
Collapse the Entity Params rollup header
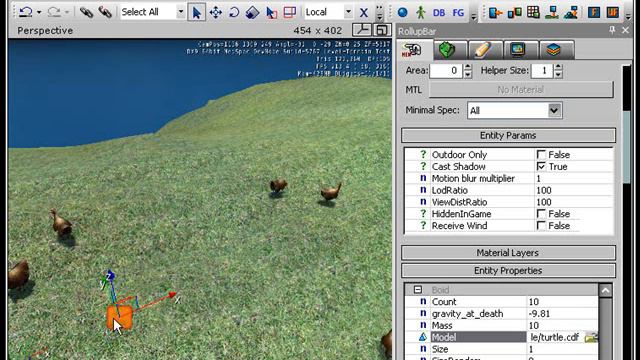click(508, 136)
